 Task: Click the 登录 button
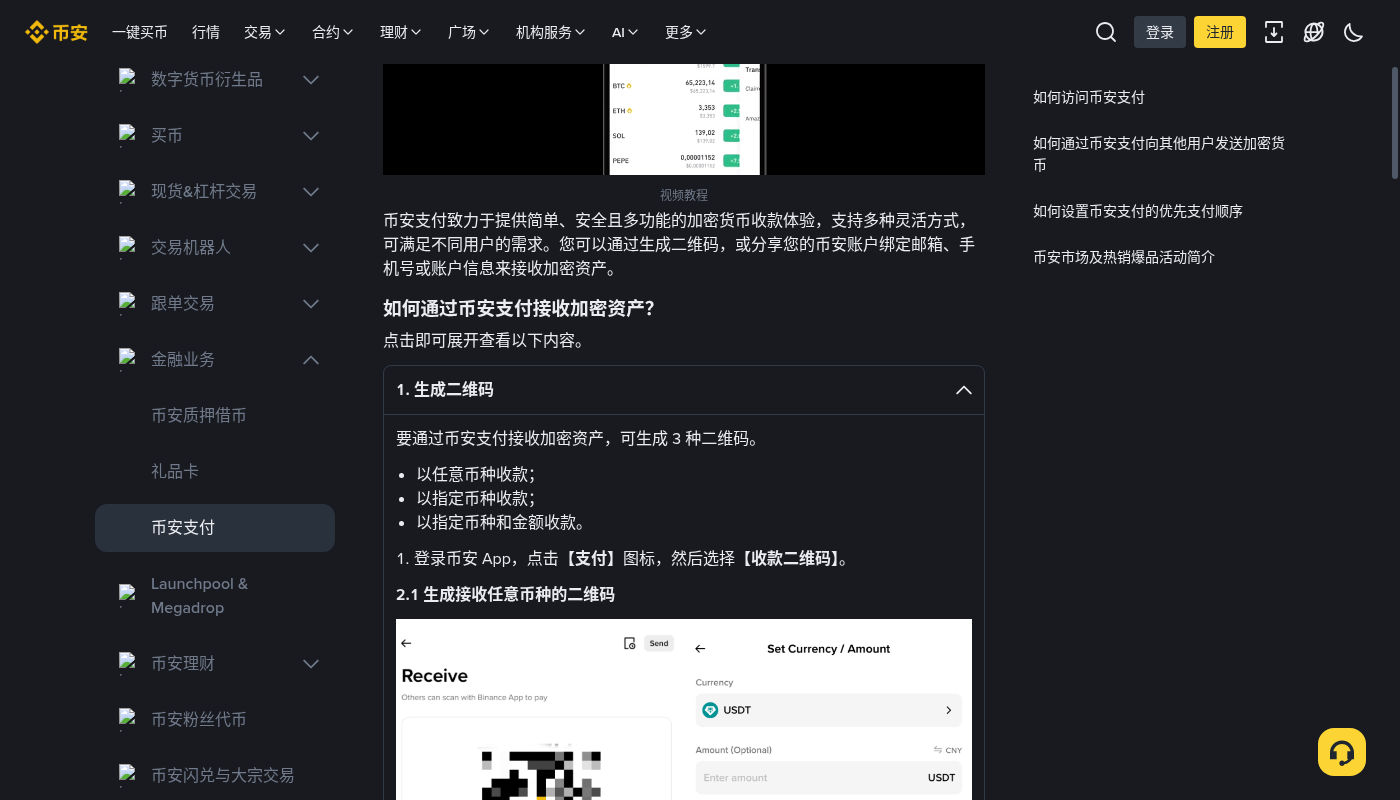click(1160, 32)
